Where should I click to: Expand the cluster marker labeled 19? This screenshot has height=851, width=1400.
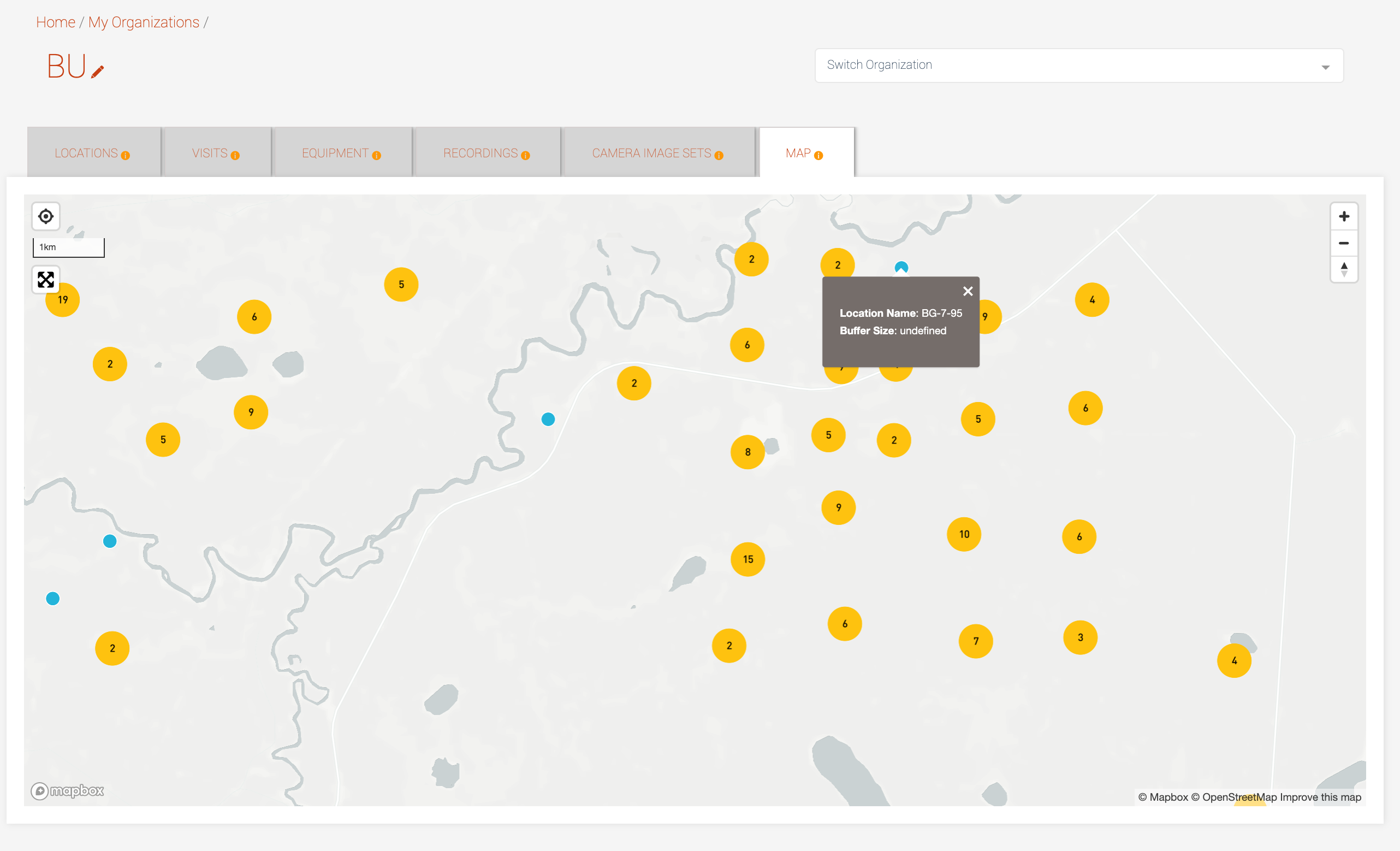click(x=62, y=299)
